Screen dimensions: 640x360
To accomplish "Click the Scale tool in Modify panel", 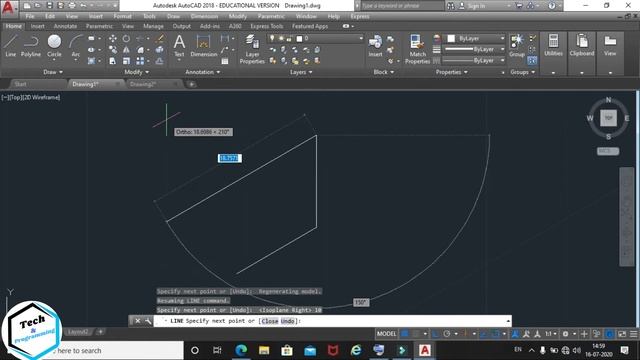I will coord(126,61).
